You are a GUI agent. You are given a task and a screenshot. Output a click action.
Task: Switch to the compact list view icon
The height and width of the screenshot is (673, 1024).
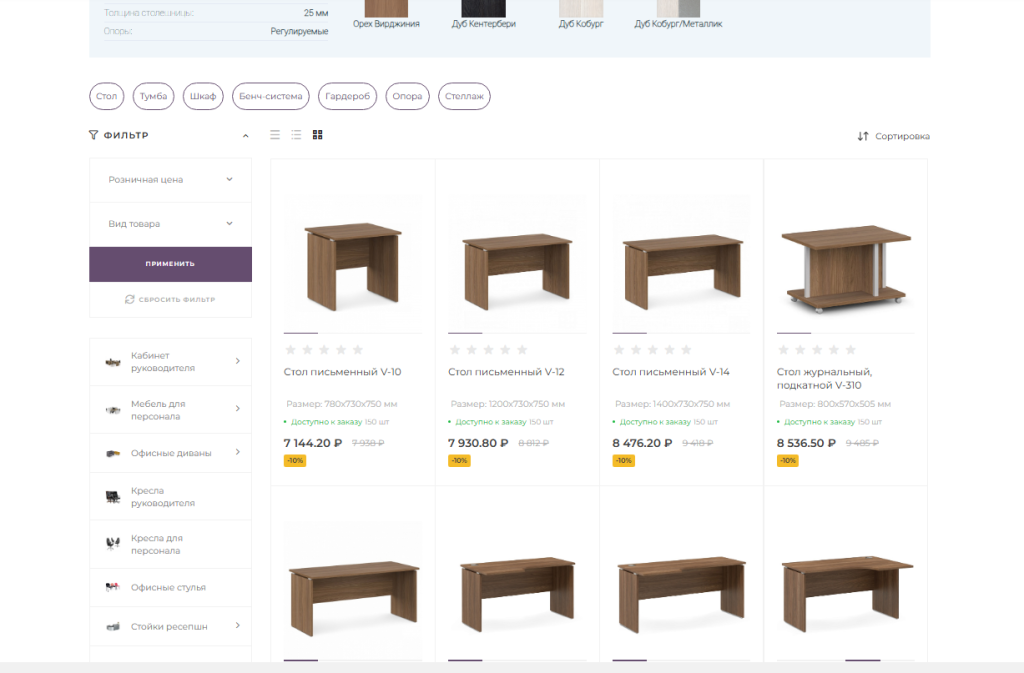tap(276, 135)
